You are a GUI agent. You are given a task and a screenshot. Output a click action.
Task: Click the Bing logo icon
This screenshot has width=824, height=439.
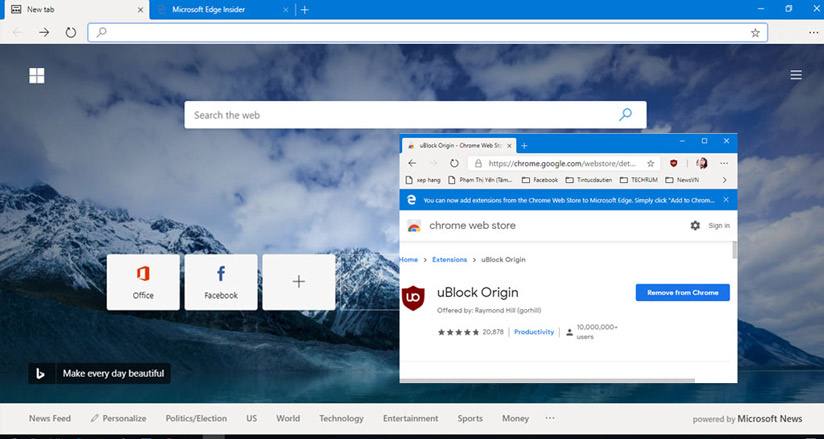(x=40, y=373)
